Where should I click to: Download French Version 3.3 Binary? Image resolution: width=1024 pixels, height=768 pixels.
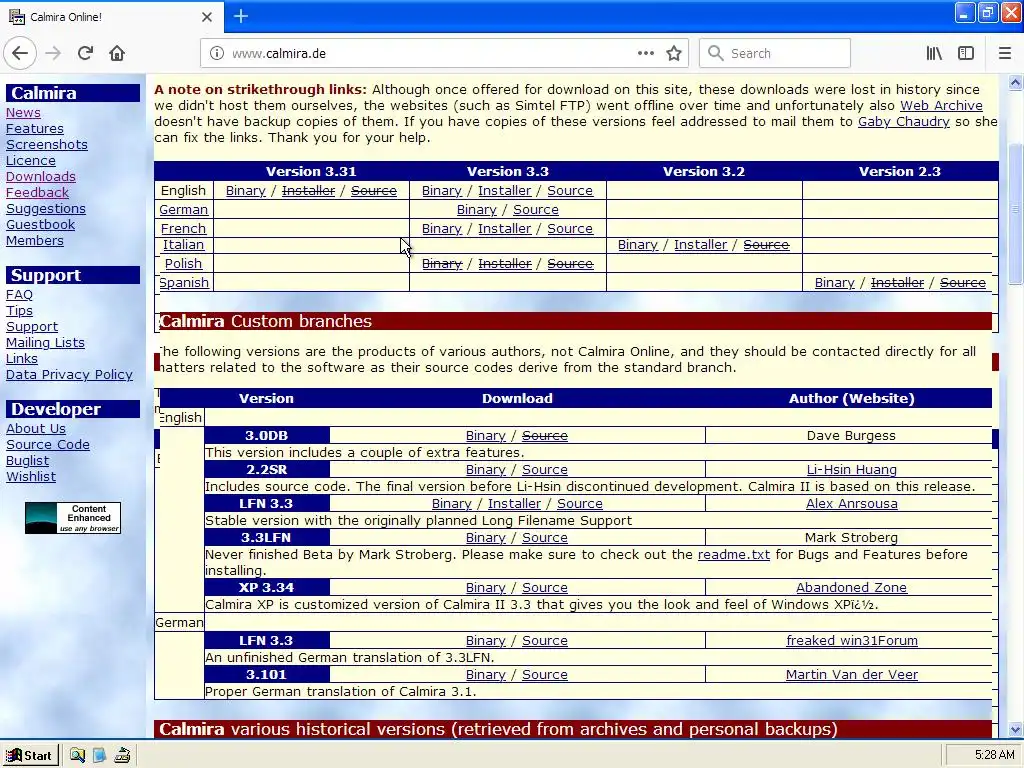441,229
